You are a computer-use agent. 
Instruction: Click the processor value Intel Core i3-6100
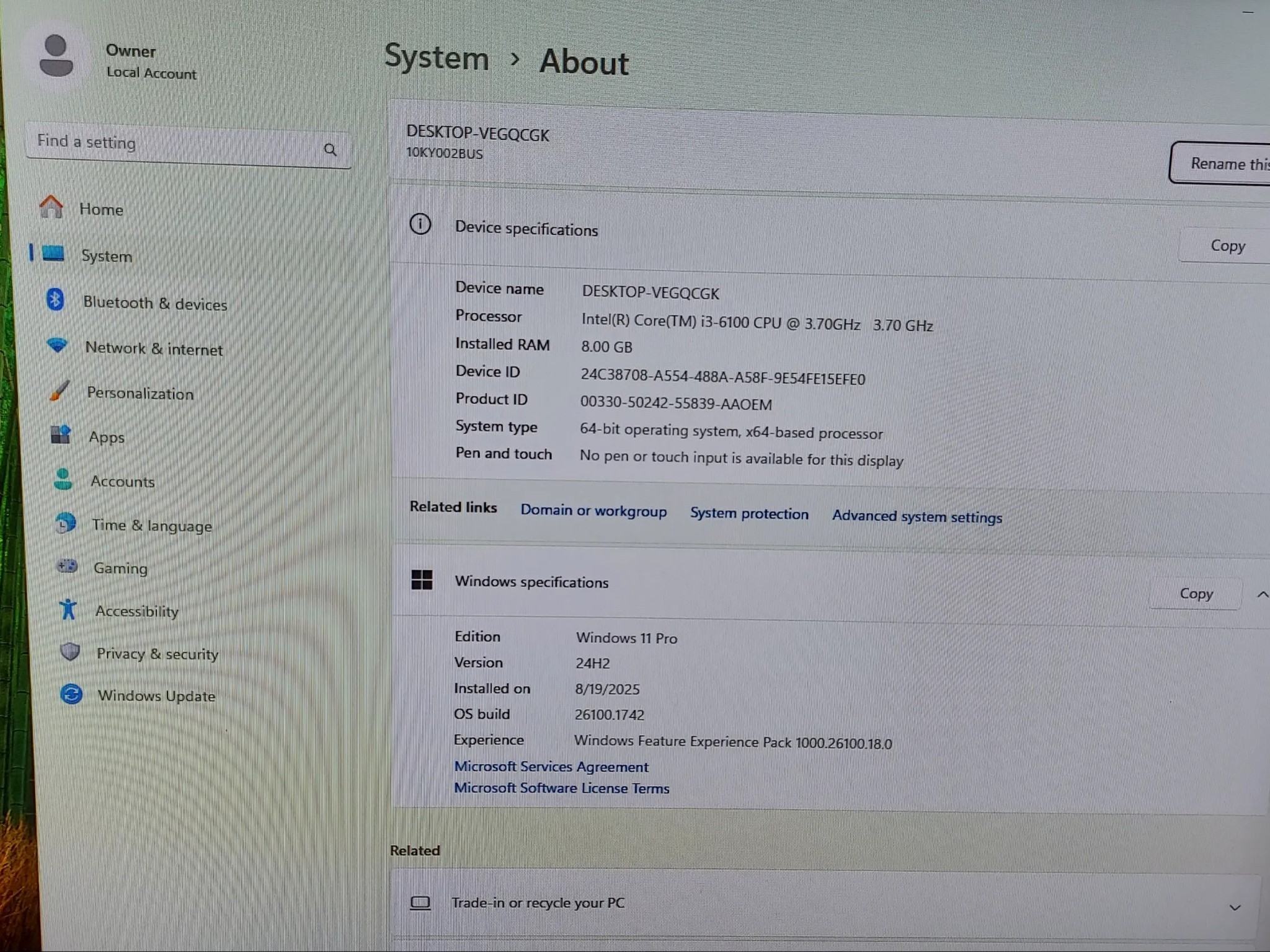(x=757, y=324)
